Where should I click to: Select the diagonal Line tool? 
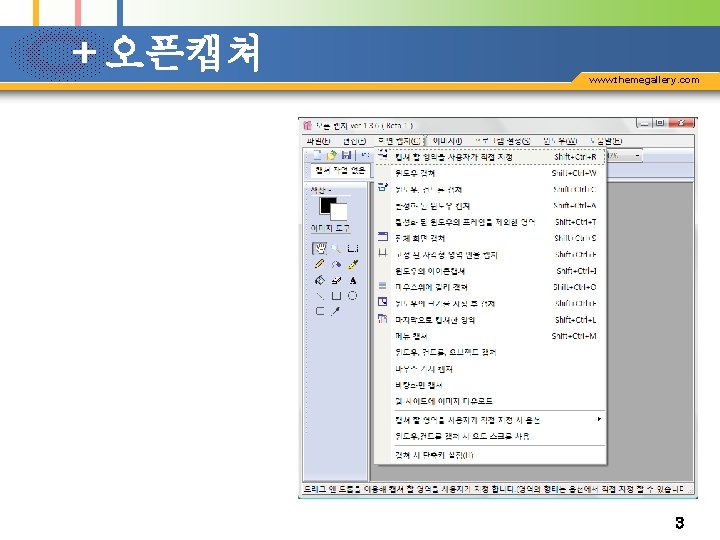point(320,296)
